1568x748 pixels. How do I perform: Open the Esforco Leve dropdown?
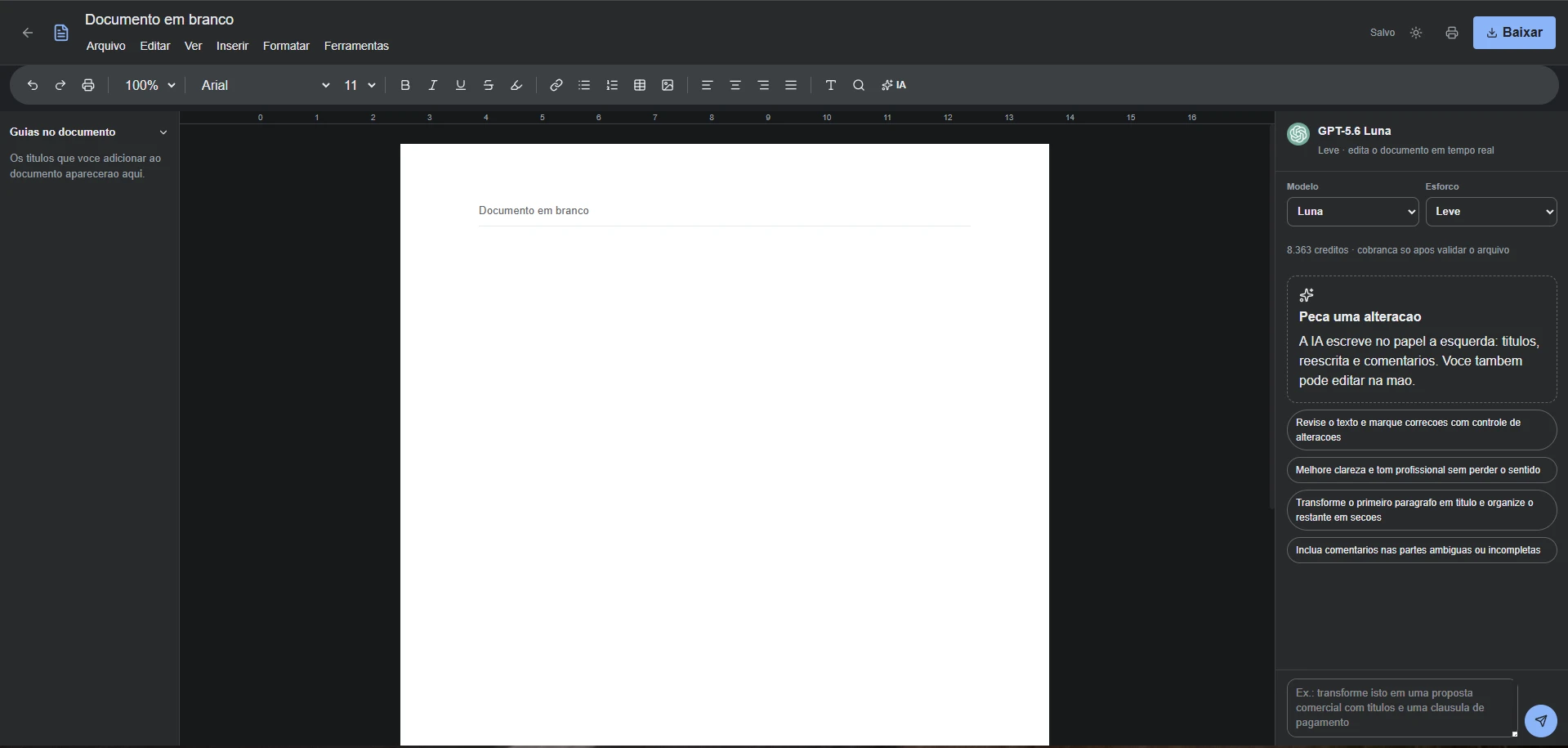[x=1491, y=212]
